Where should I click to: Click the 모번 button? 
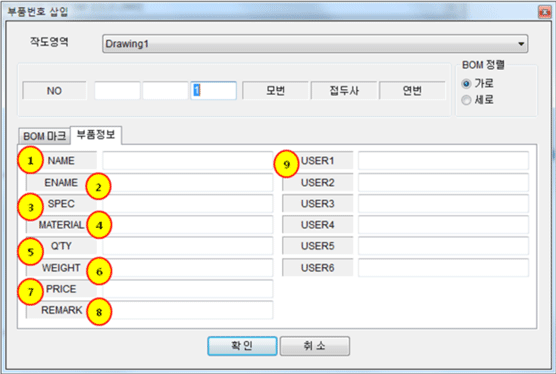pos(276,91)
